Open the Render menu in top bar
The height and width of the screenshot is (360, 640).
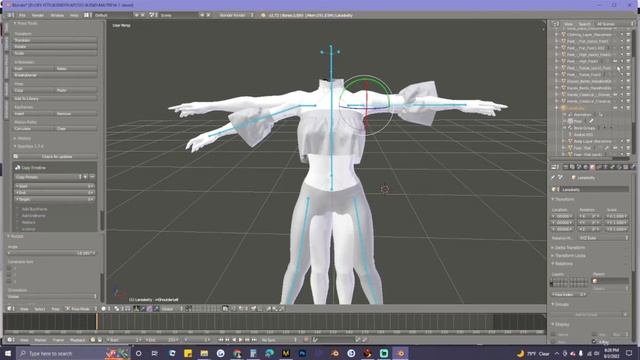[x=38, y=15]
